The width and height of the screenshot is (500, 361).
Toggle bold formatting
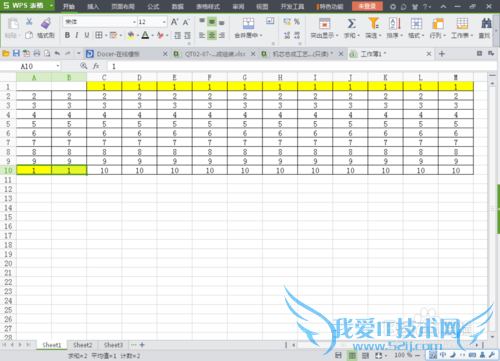[x=67, y=35]
